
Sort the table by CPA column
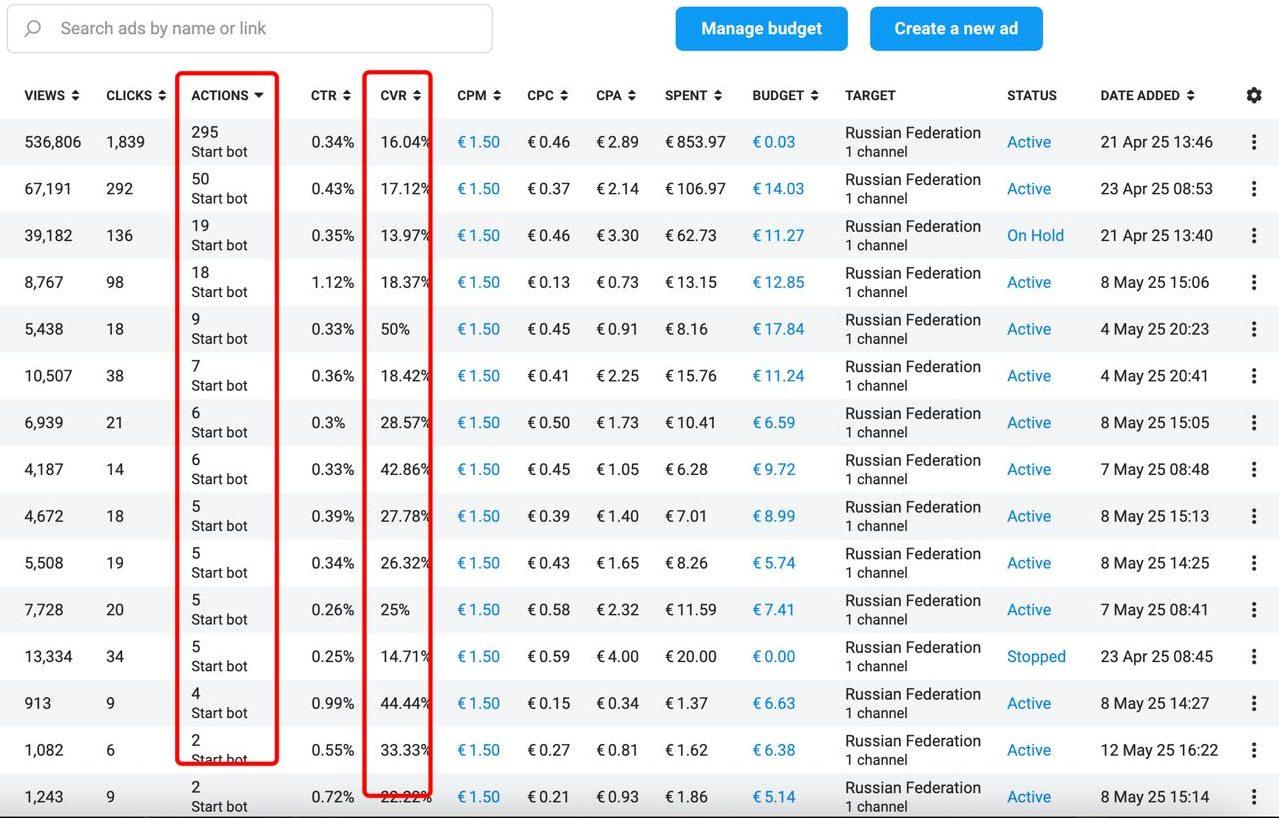click(x=616, y=96)
